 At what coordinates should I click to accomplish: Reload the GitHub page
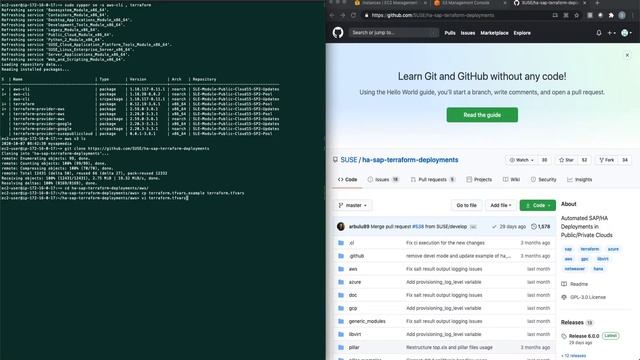point(353,16)
